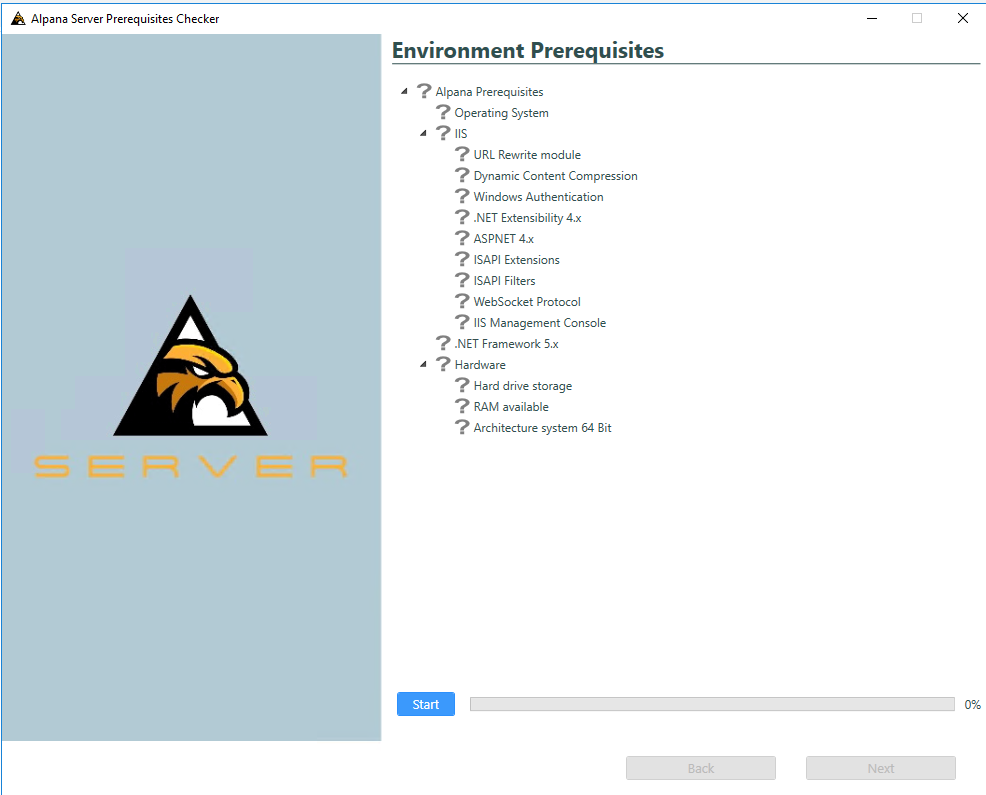Screen dimensions: 986x795
Task: Select WebSocket Protocol text
Action: pyautogui.click(x=527, y=302)
